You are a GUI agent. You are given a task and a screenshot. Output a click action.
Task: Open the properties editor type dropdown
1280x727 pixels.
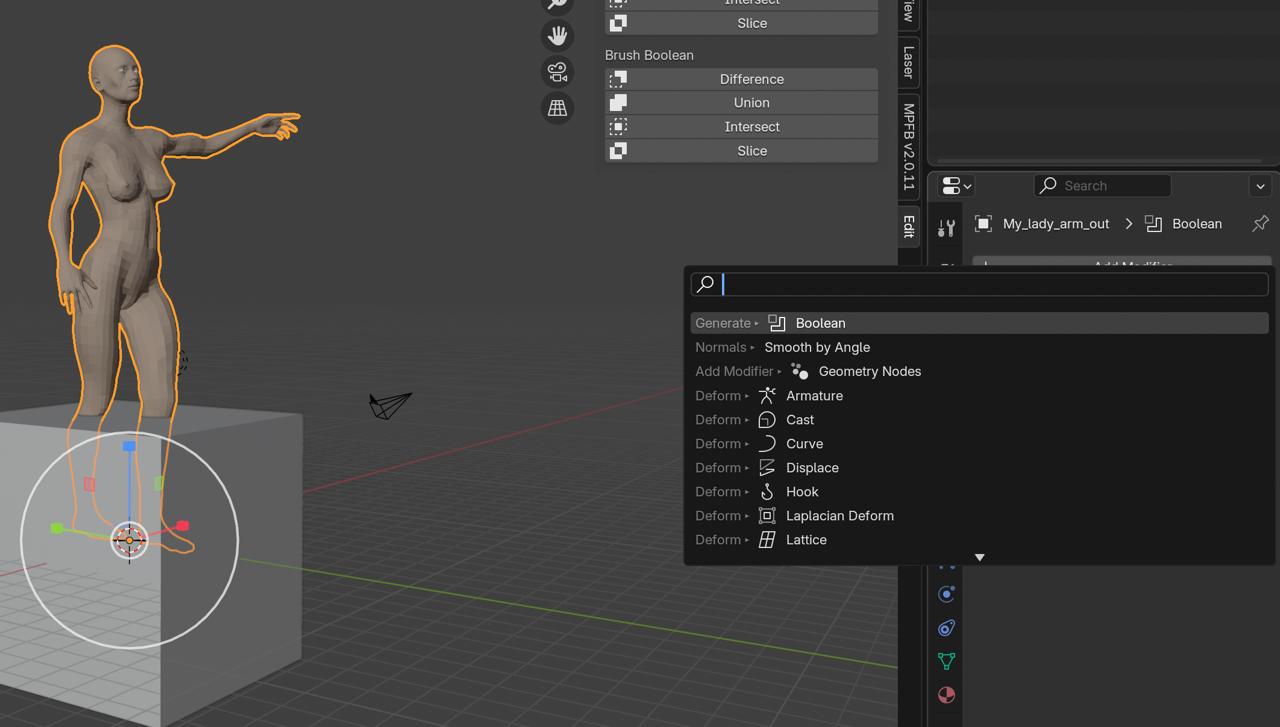click(x=956, y=186)
